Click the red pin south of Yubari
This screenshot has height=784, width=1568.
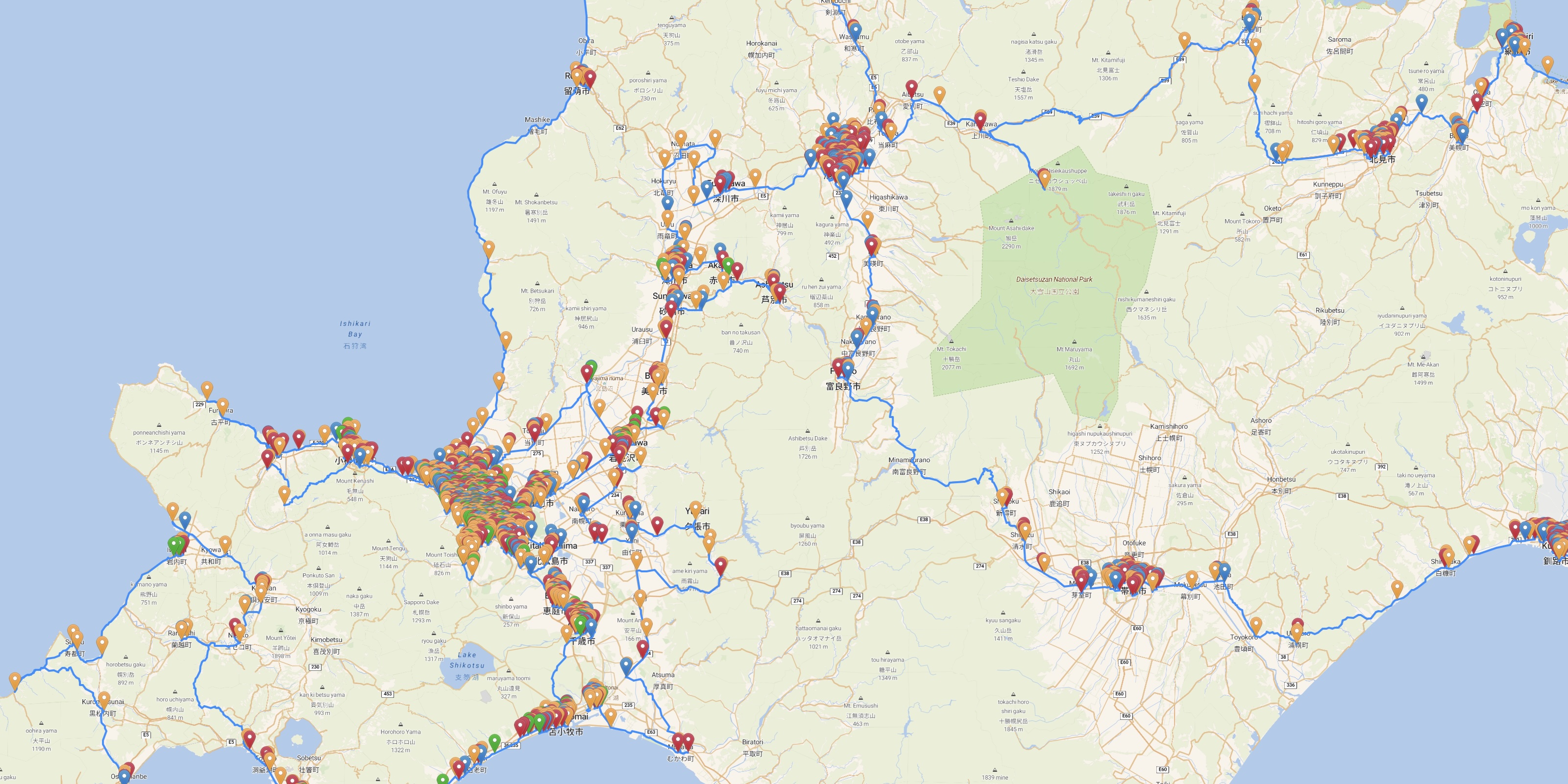(721, 565)
